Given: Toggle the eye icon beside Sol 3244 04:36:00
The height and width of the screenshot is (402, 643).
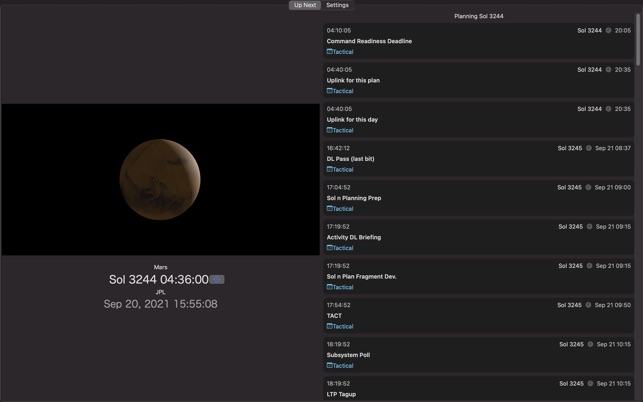Looking at the screenshot, I should 217,279.
